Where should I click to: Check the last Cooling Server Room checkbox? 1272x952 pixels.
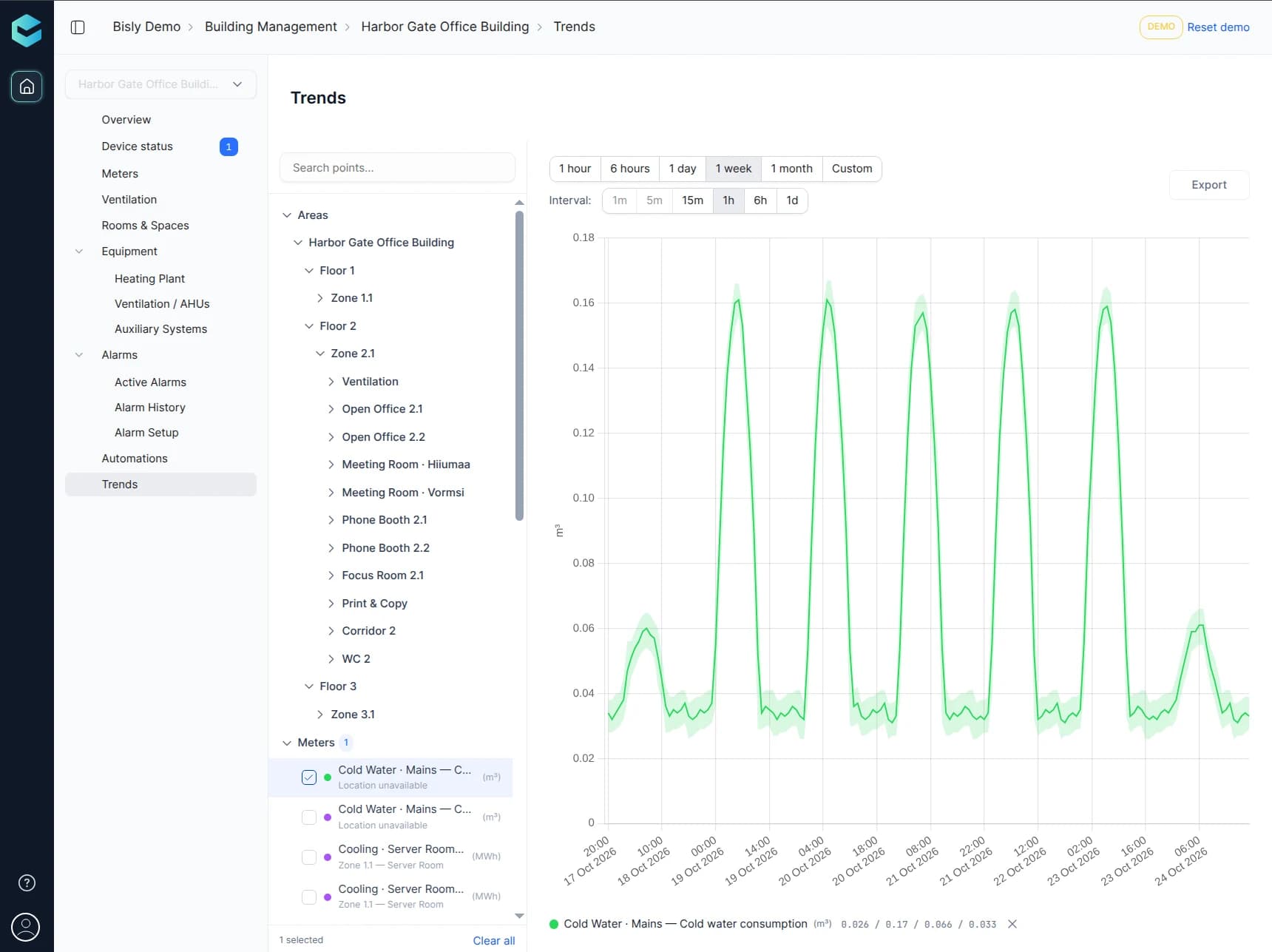(x=309, y=897)
